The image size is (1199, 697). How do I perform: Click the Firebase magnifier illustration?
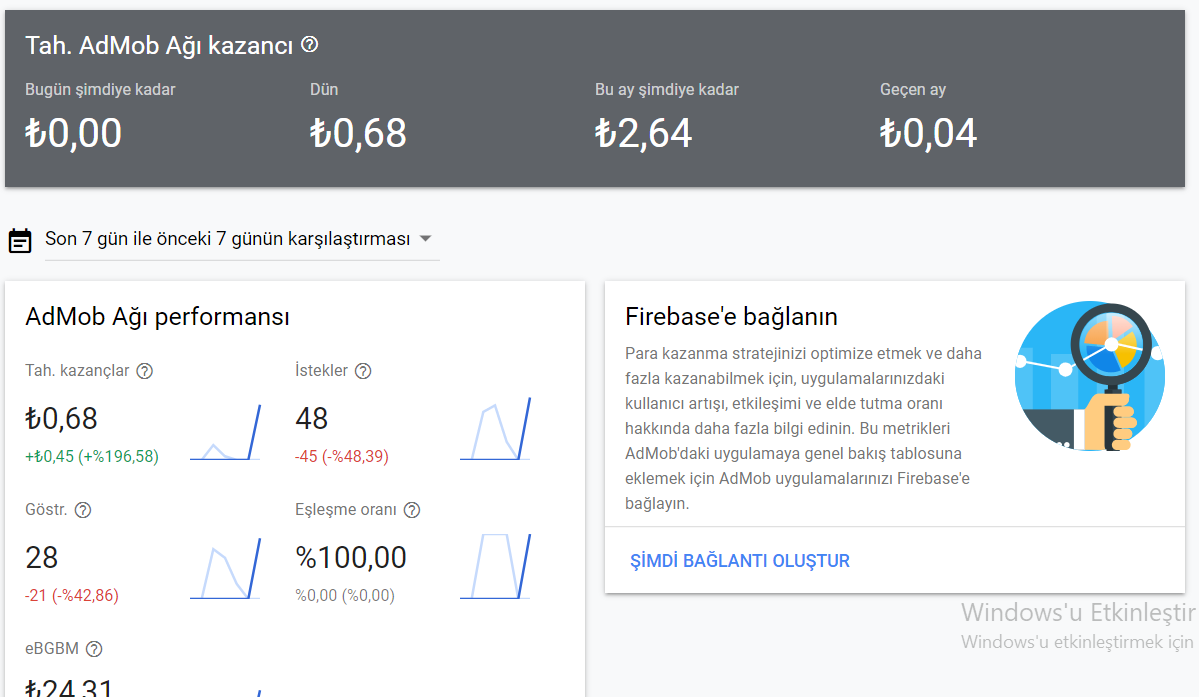(1090, 375)
